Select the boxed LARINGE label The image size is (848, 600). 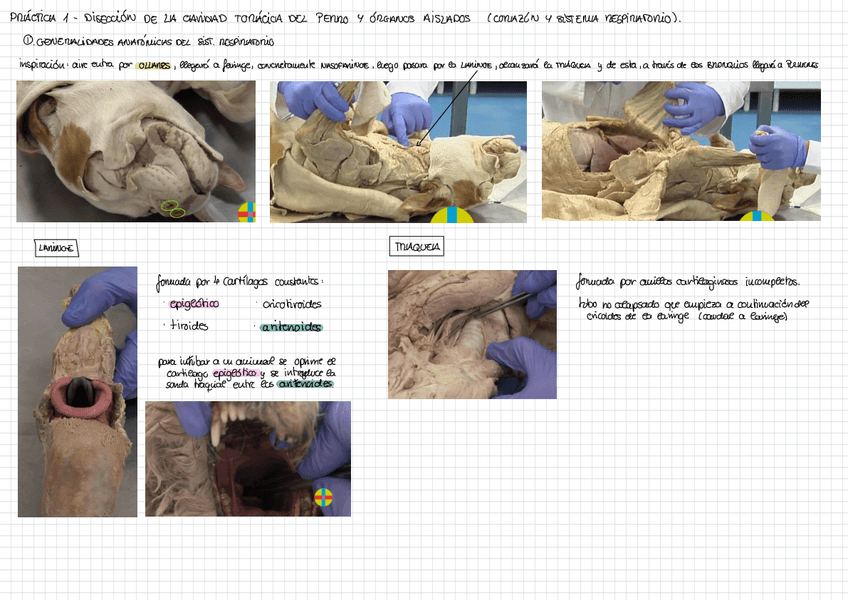click(56, 248)
